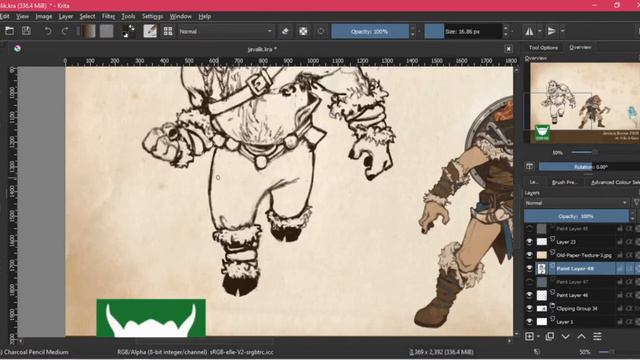This screenshot has width=640, height=360.
Task: Move selected layer down
Action: coord(565,336)
